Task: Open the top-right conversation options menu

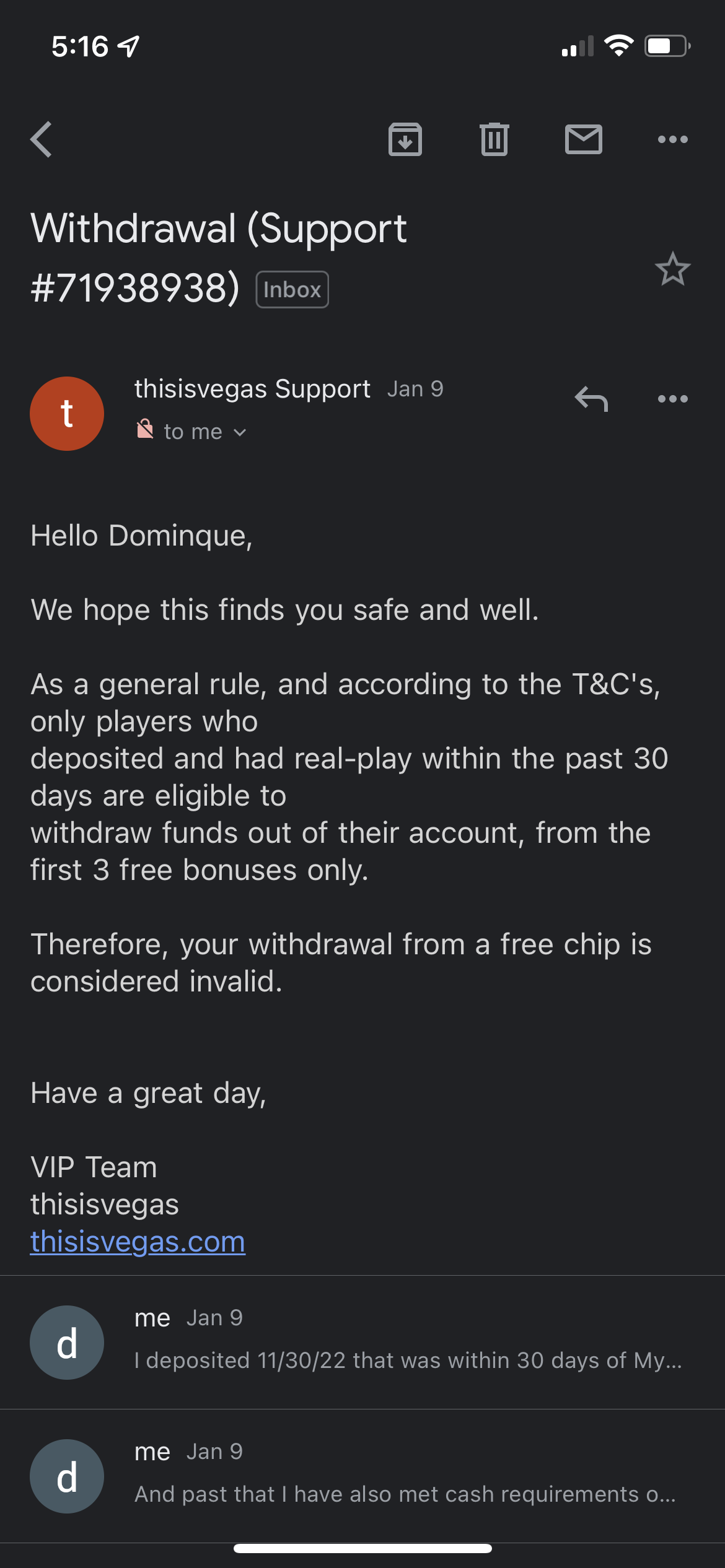Action: click(672, 139)
